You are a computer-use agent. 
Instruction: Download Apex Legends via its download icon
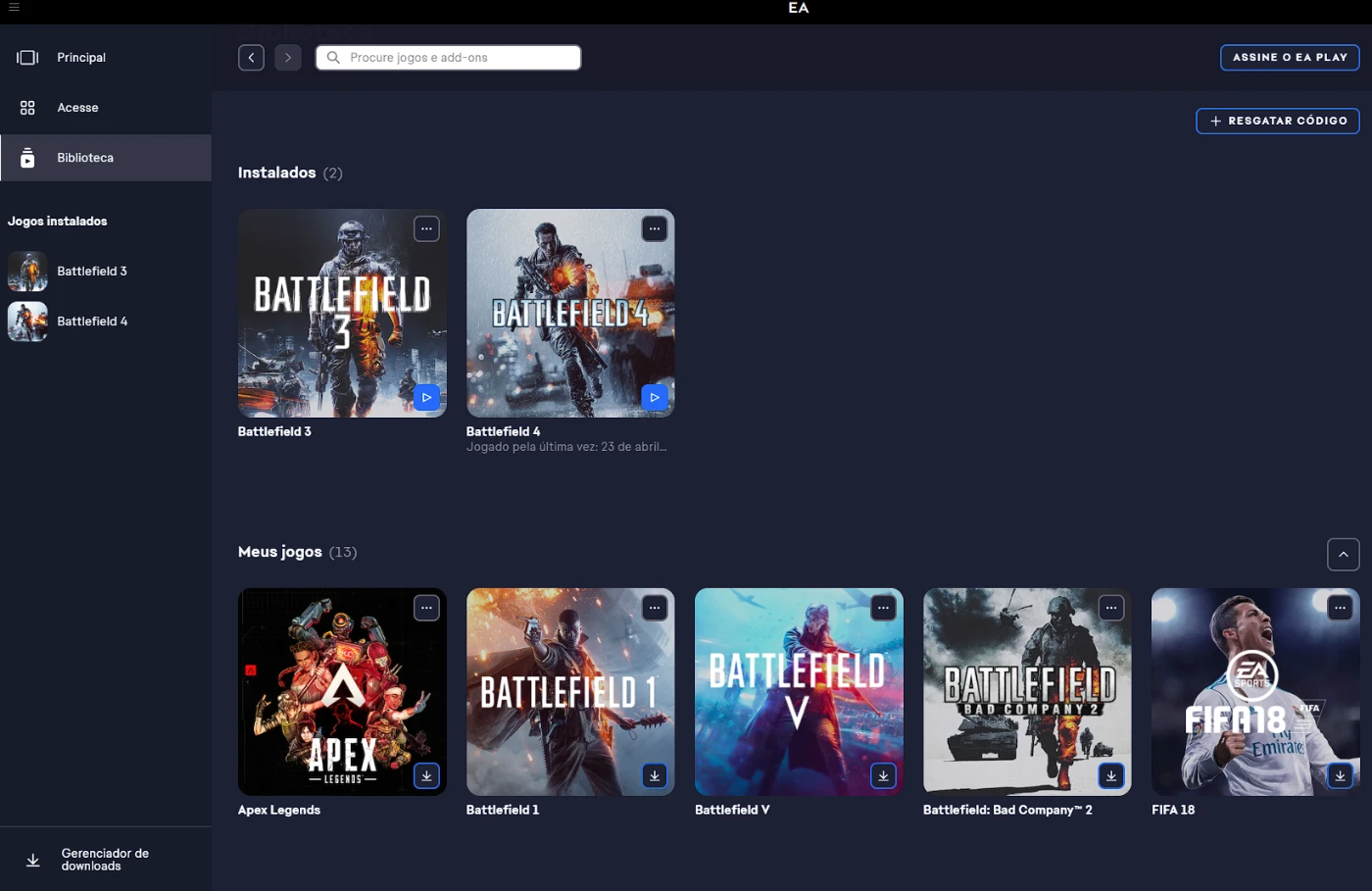tap(426, 775)
